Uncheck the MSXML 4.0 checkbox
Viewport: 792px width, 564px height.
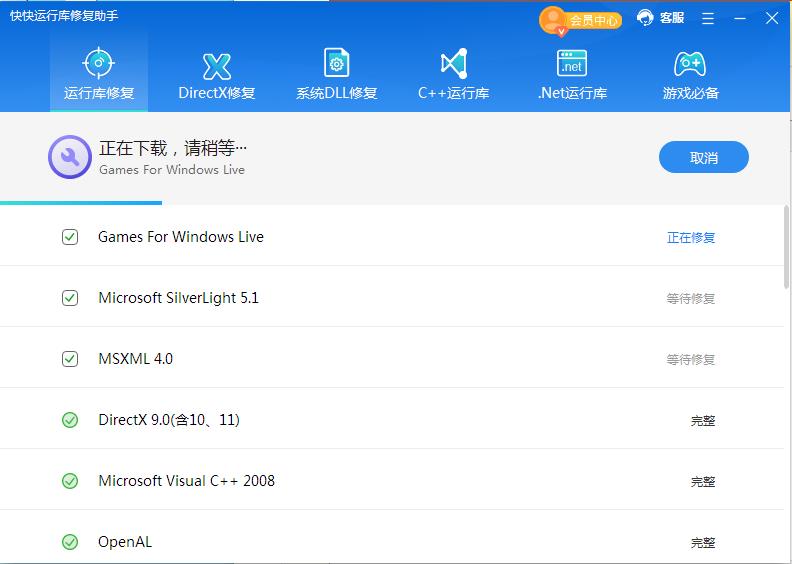pos(70,359)
